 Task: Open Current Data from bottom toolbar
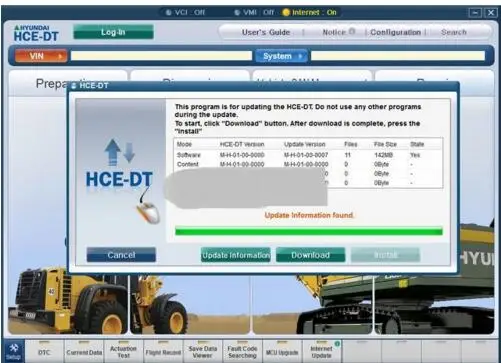coord(84,352)
